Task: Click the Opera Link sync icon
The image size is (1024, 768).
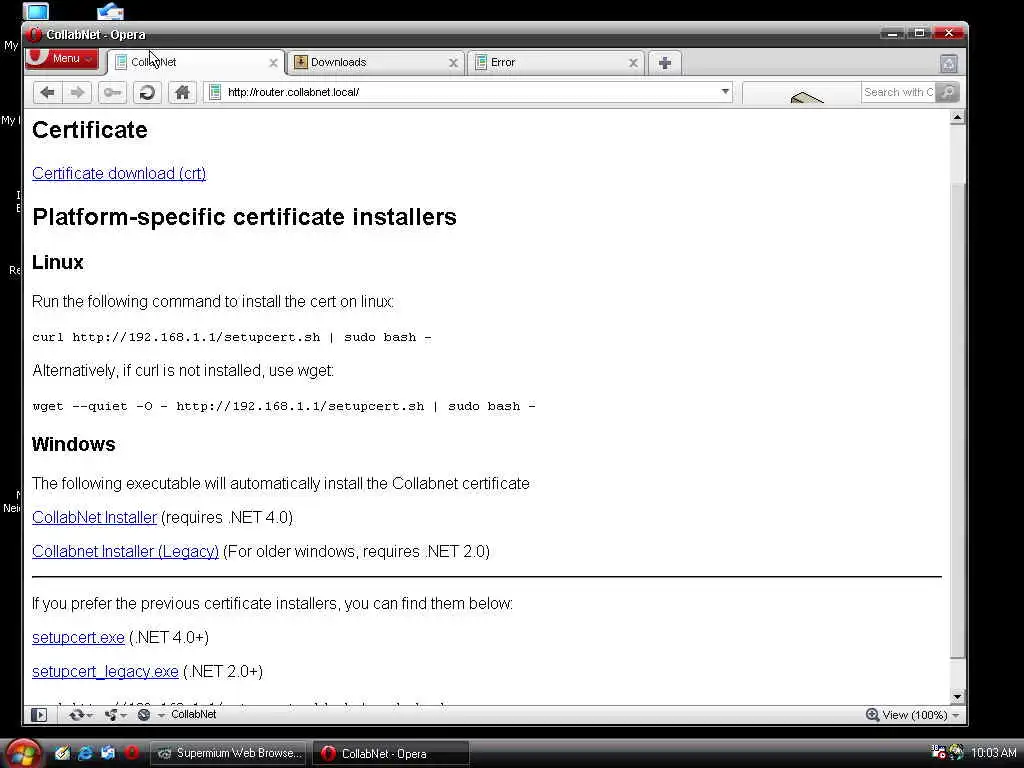Action: [x=76, y=714]
